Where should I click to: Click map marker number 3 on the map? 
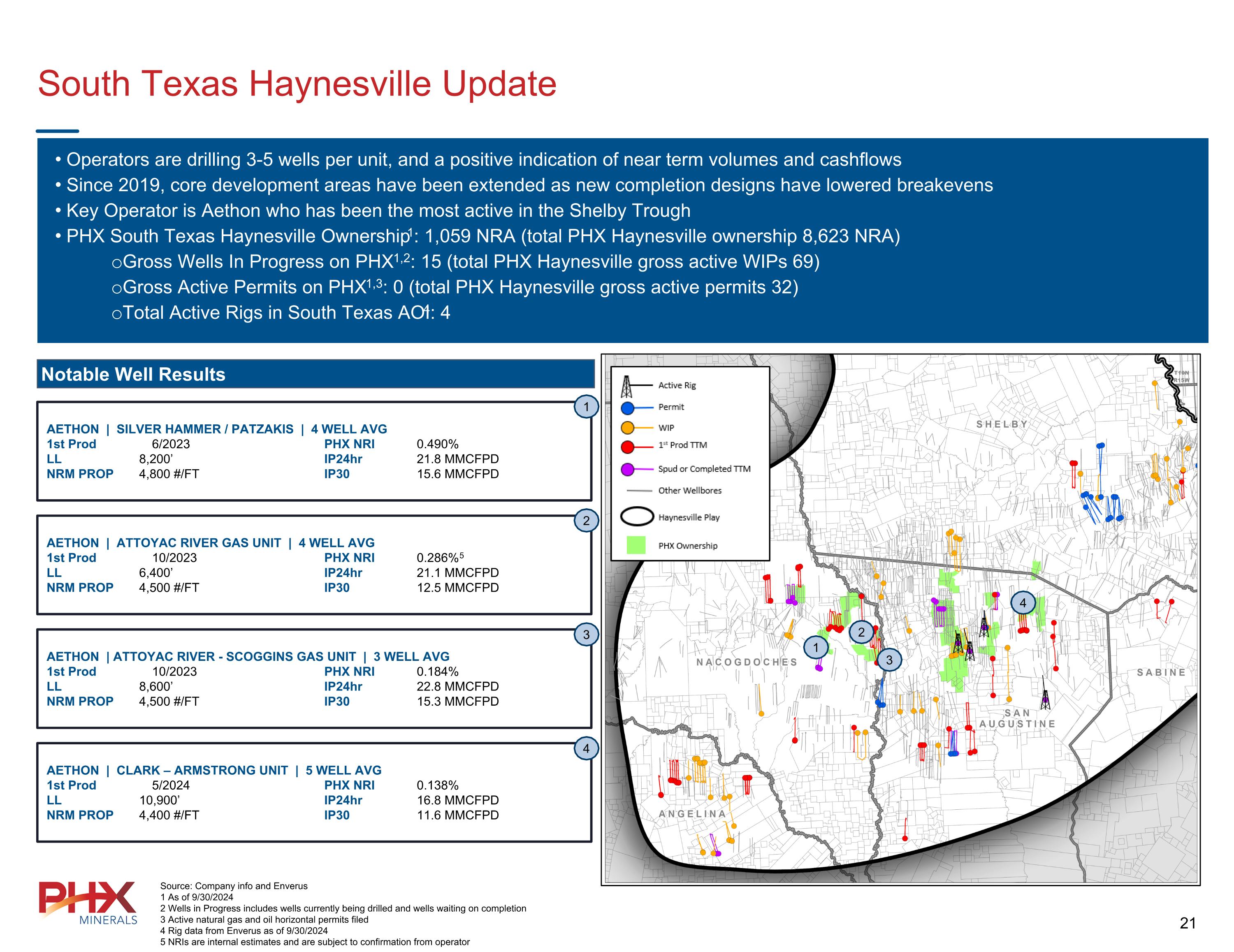pyautogui.click(x=889, y=660)
